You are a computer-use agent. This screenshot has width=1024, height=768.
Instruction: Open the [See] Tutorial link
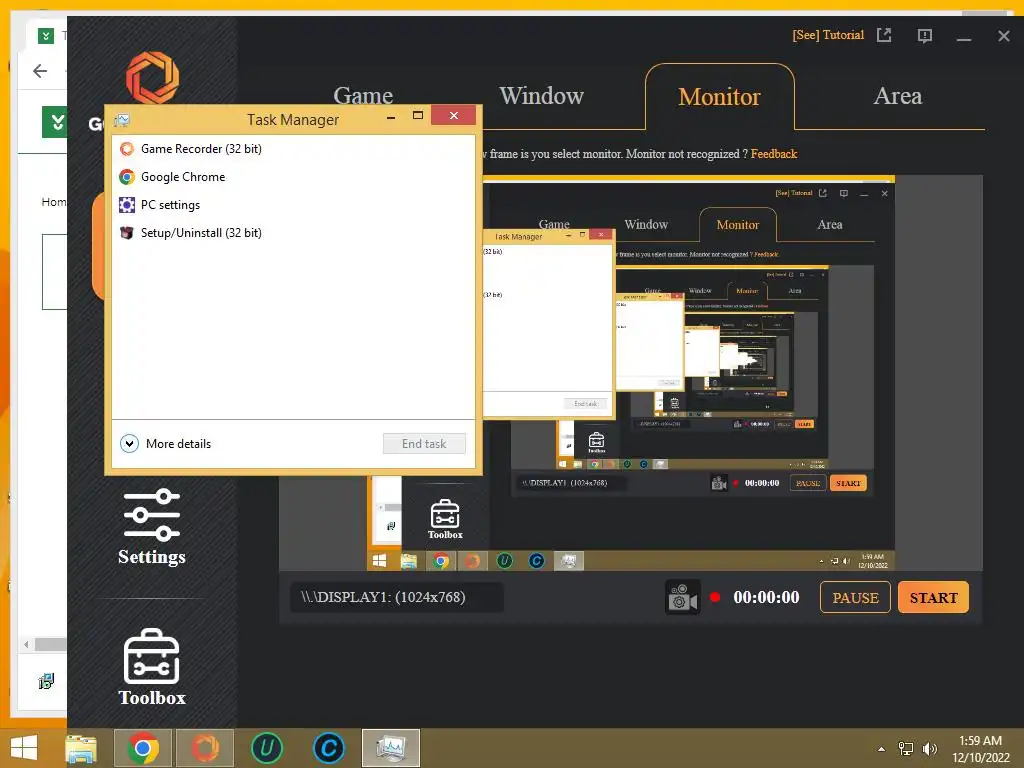pos(828,35)
